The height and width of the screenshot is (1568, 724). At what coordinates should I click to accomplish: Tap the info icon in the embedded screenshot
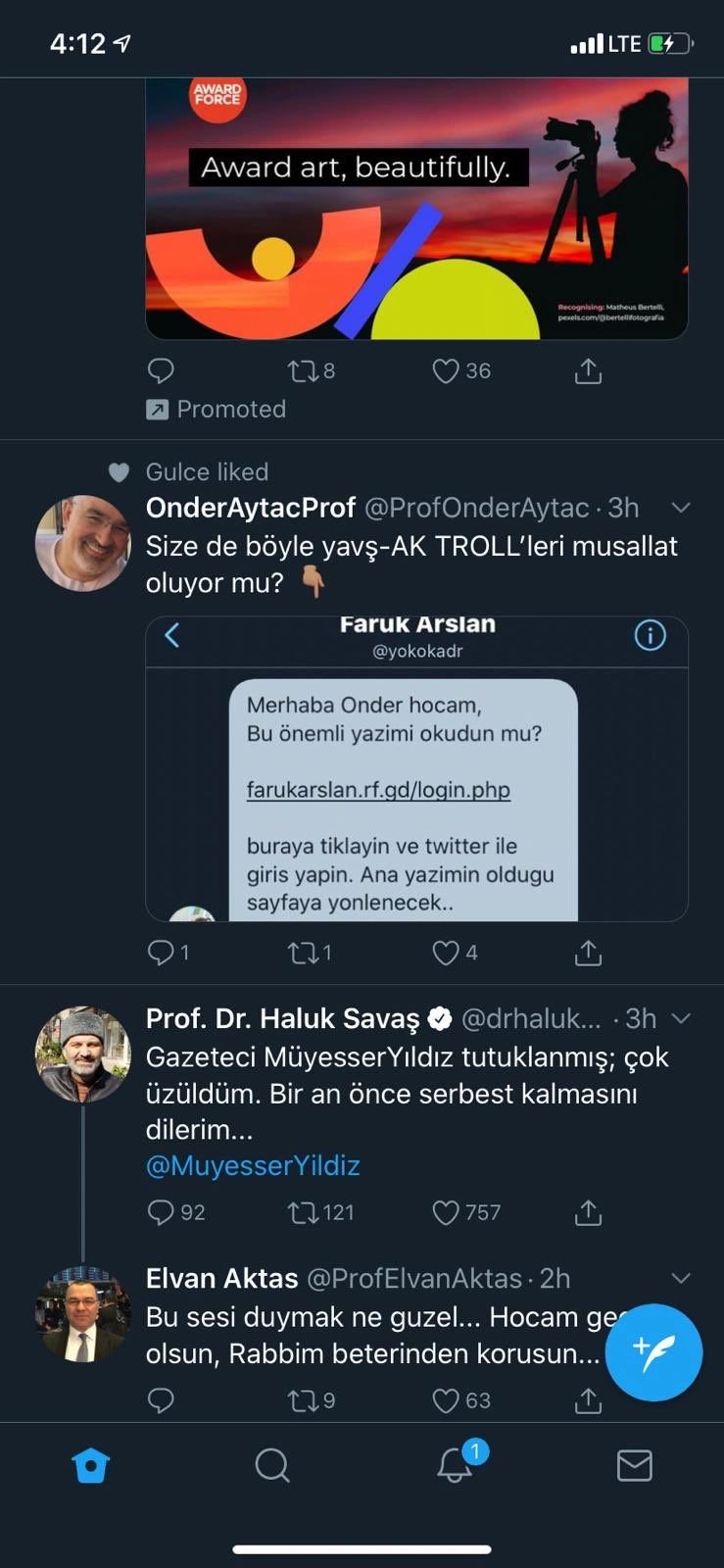(650, 636)
